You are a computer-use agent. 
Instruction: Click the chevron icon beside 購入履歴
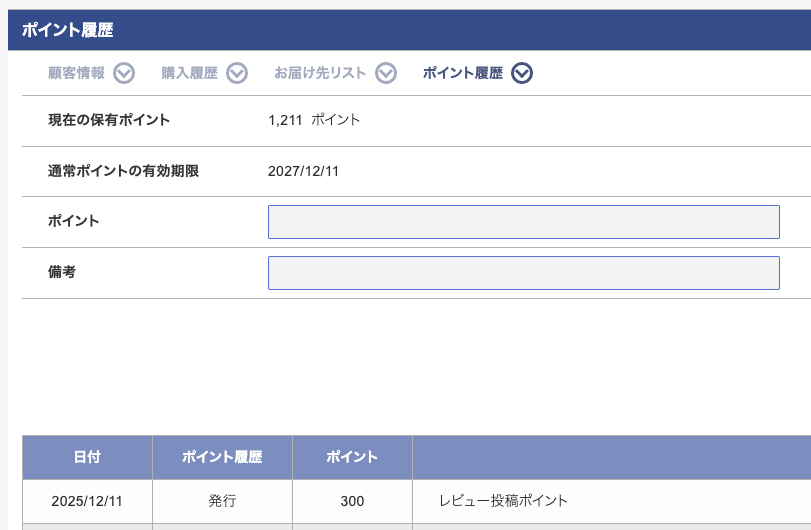click(x=237, y=73)
